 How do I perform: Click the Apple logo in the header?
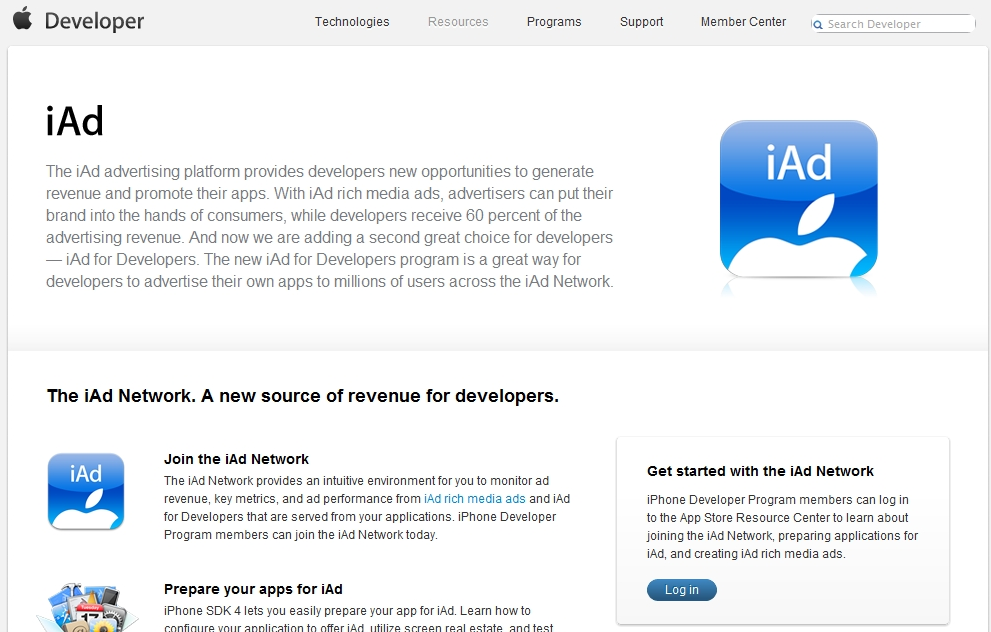pos(22,20)
